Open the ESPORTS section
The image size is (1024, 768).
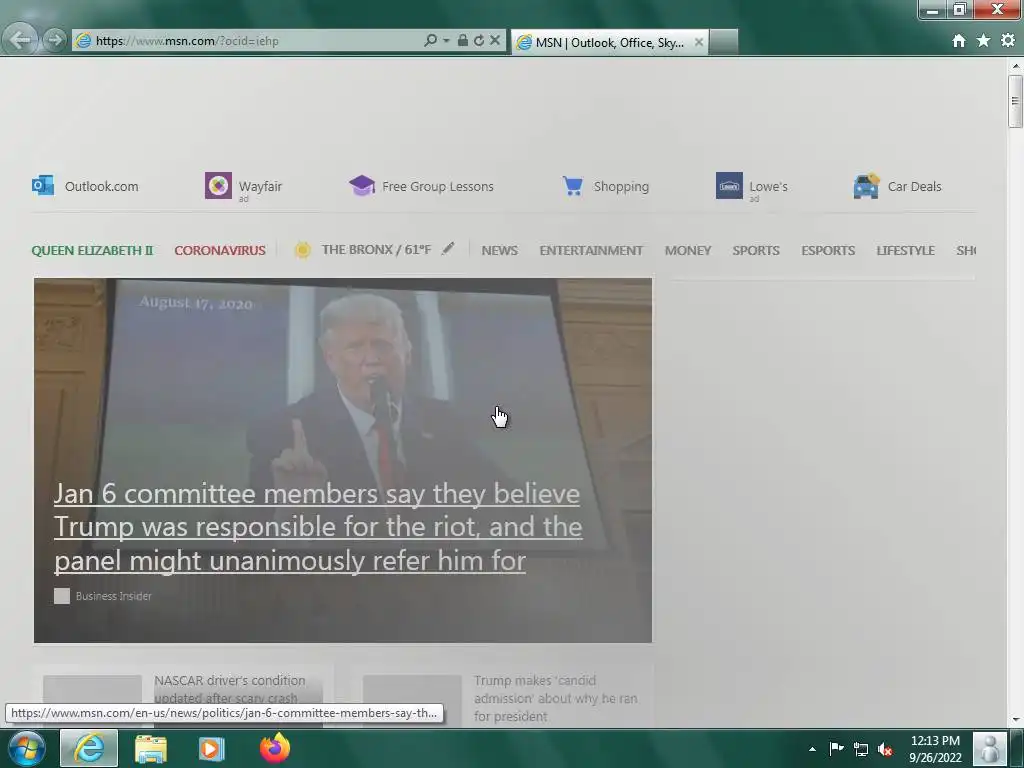pos(828,250)
